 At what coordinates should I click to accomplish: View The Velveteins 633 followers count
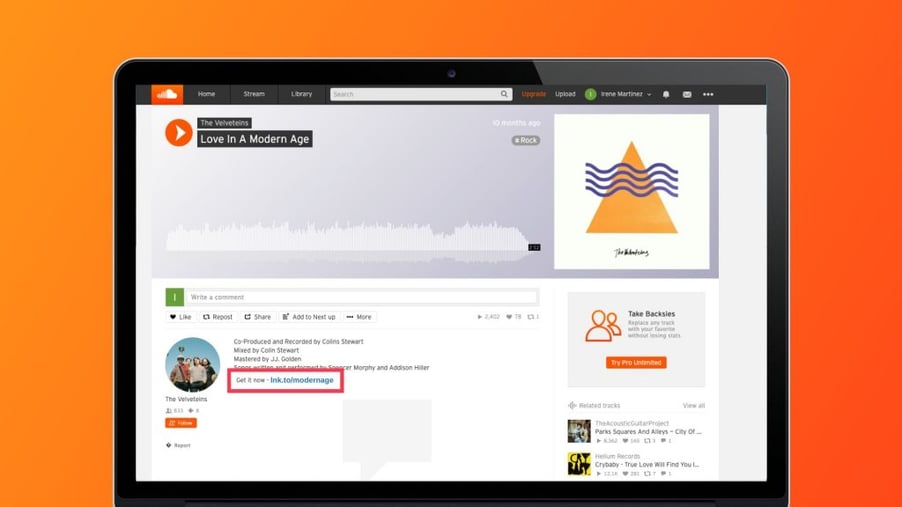click(174, 410)
